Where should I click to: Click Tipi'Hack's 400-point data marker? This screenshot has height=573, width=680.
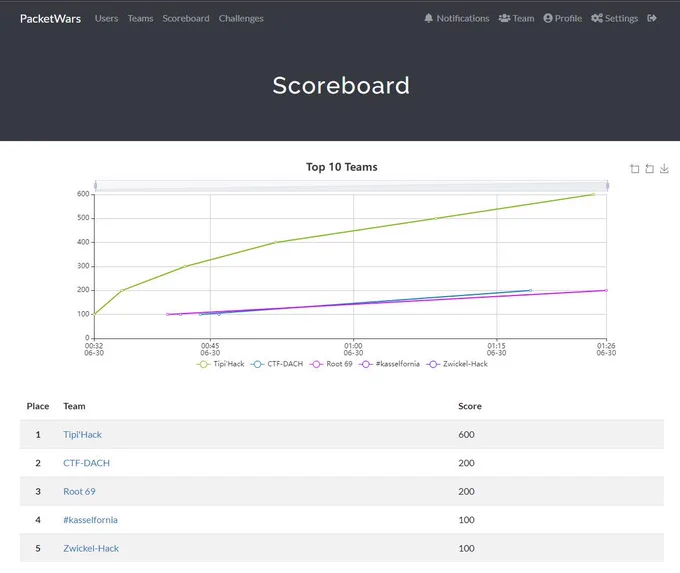tap(275, 242)
